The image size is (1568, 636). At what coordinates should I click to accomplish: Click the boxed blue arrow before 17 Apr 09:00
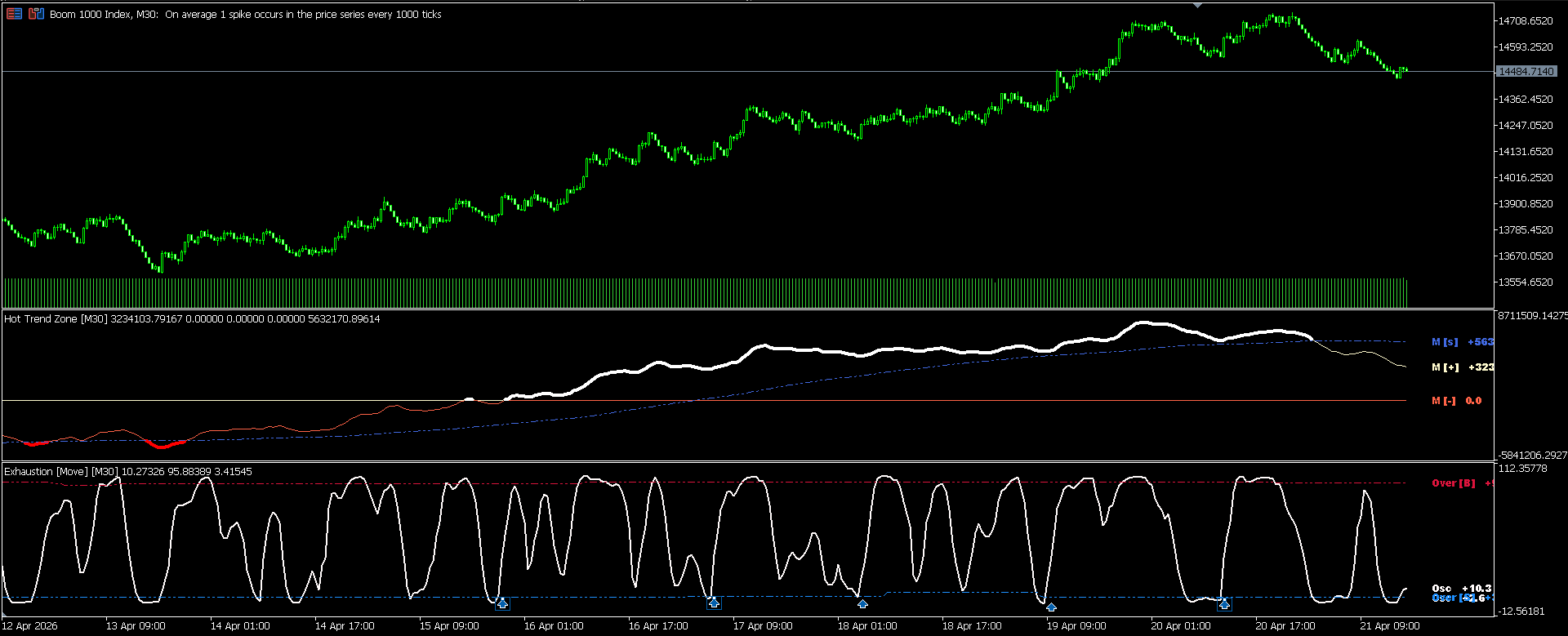click(x=714, y=603)
